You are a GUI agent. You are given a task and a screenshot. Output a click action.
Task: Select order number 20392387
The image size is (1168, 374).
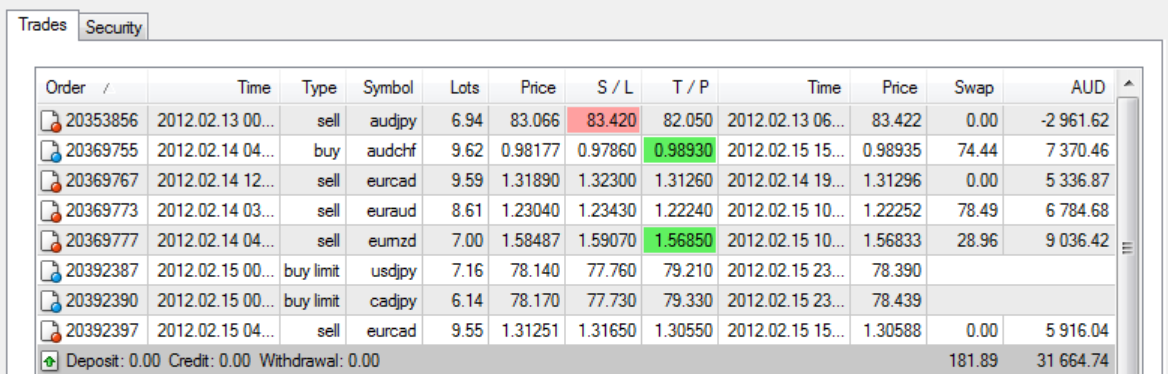point(102,270)
